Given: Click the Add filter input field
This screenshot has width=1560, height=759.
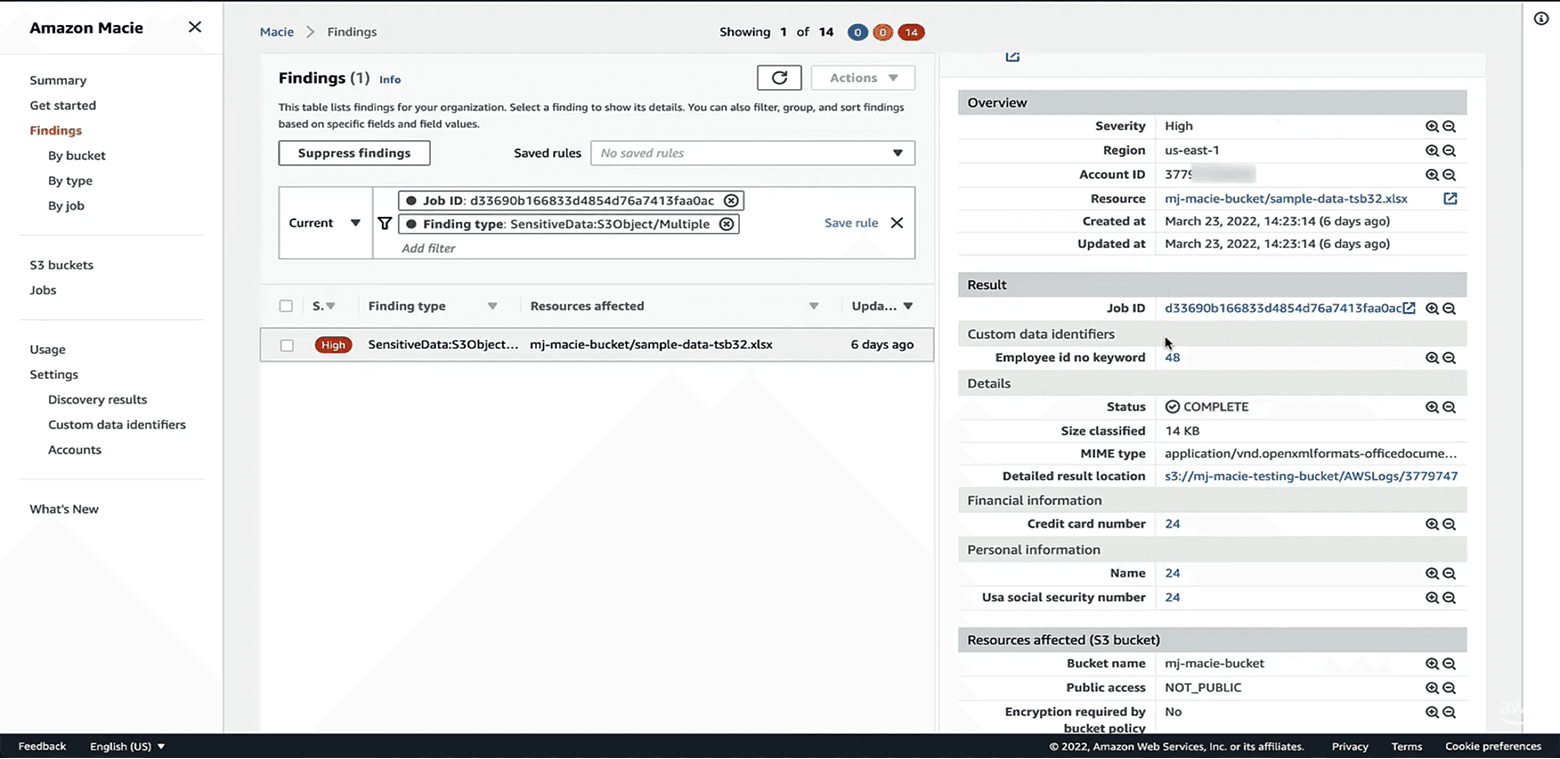Looking at the screenshot, I should (428, 248).
